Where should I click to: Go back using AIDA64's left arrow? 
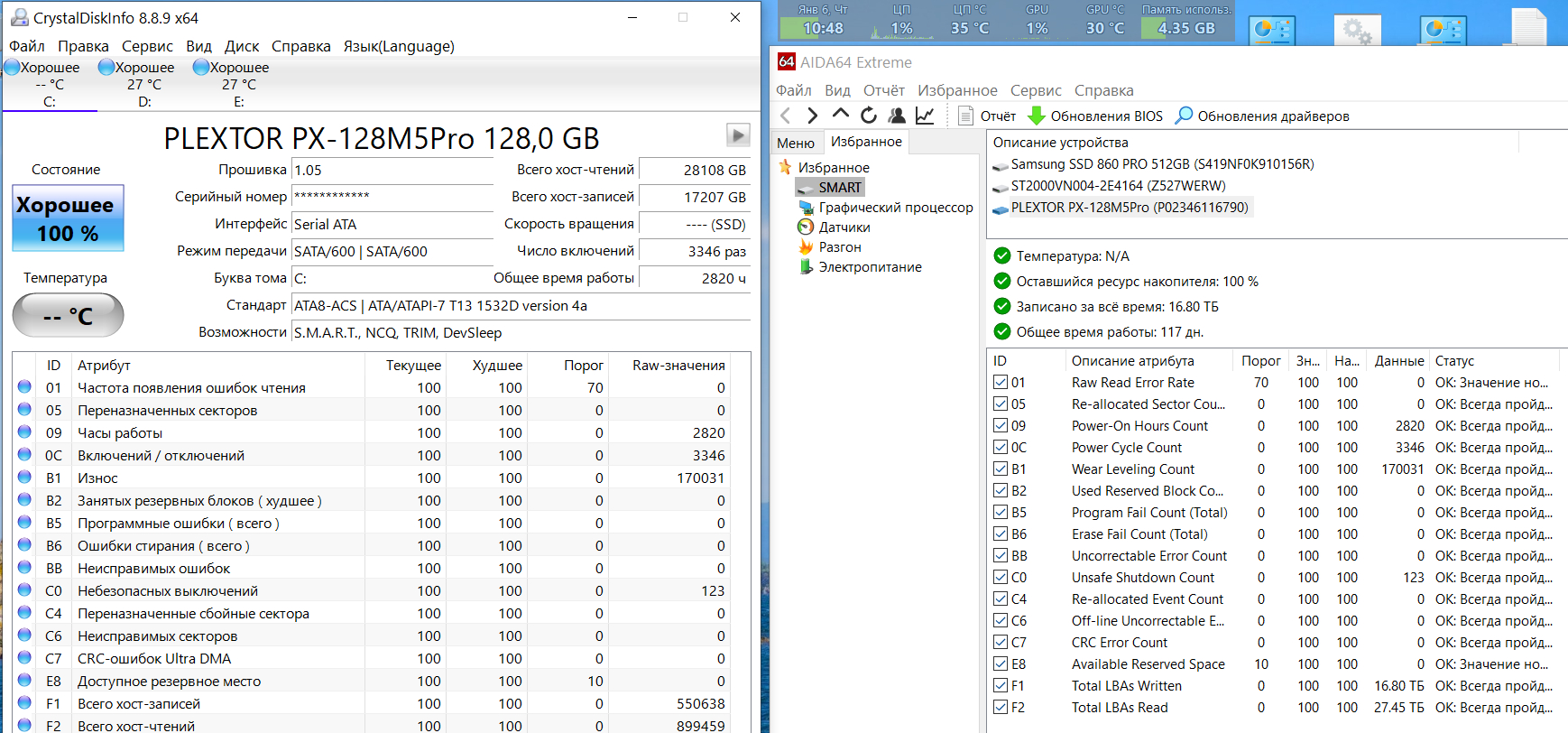point(785,116)
